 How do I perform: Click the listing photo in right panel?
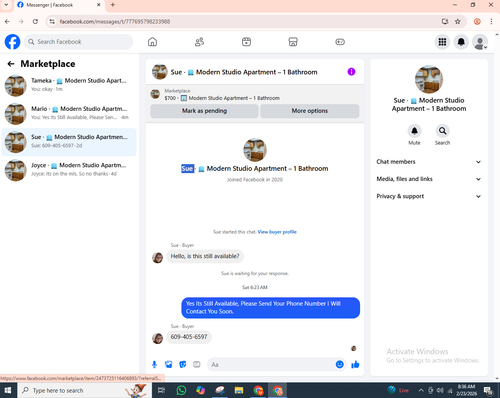(x=429, y=79)
